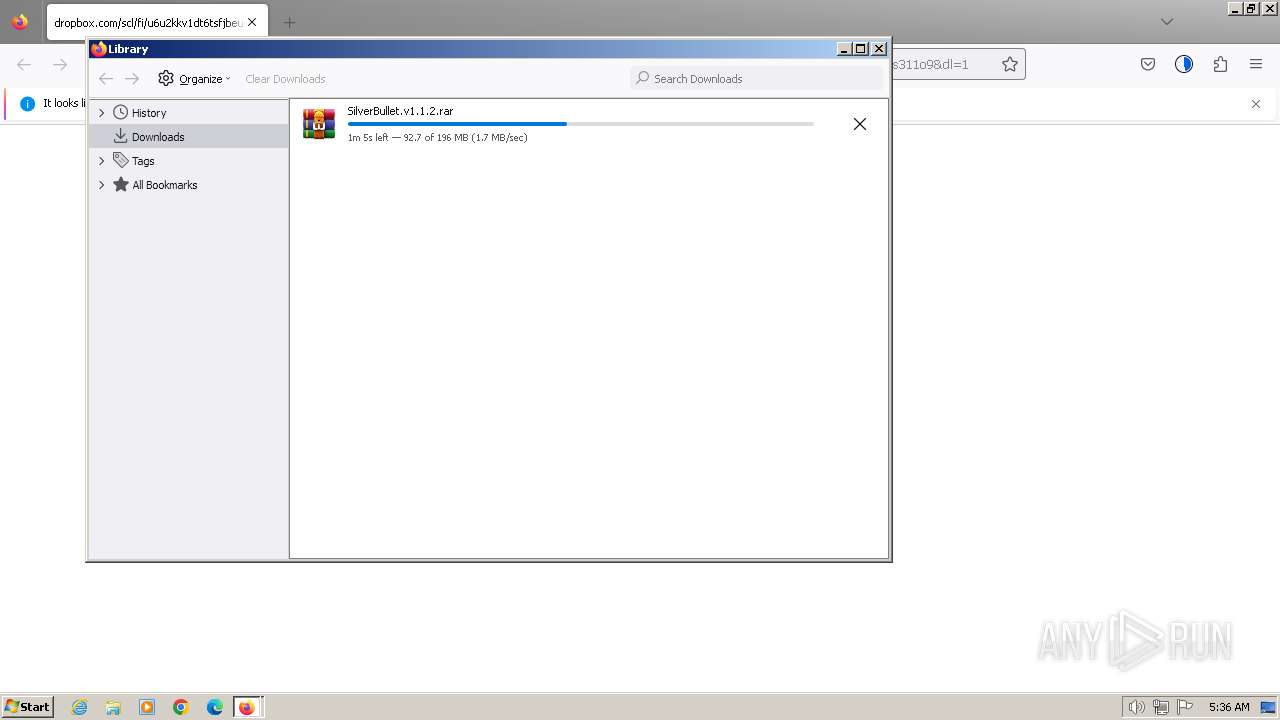Launch Microsoft Edge from taskbar
1280x720 pixels.
[x=215, y=707]
